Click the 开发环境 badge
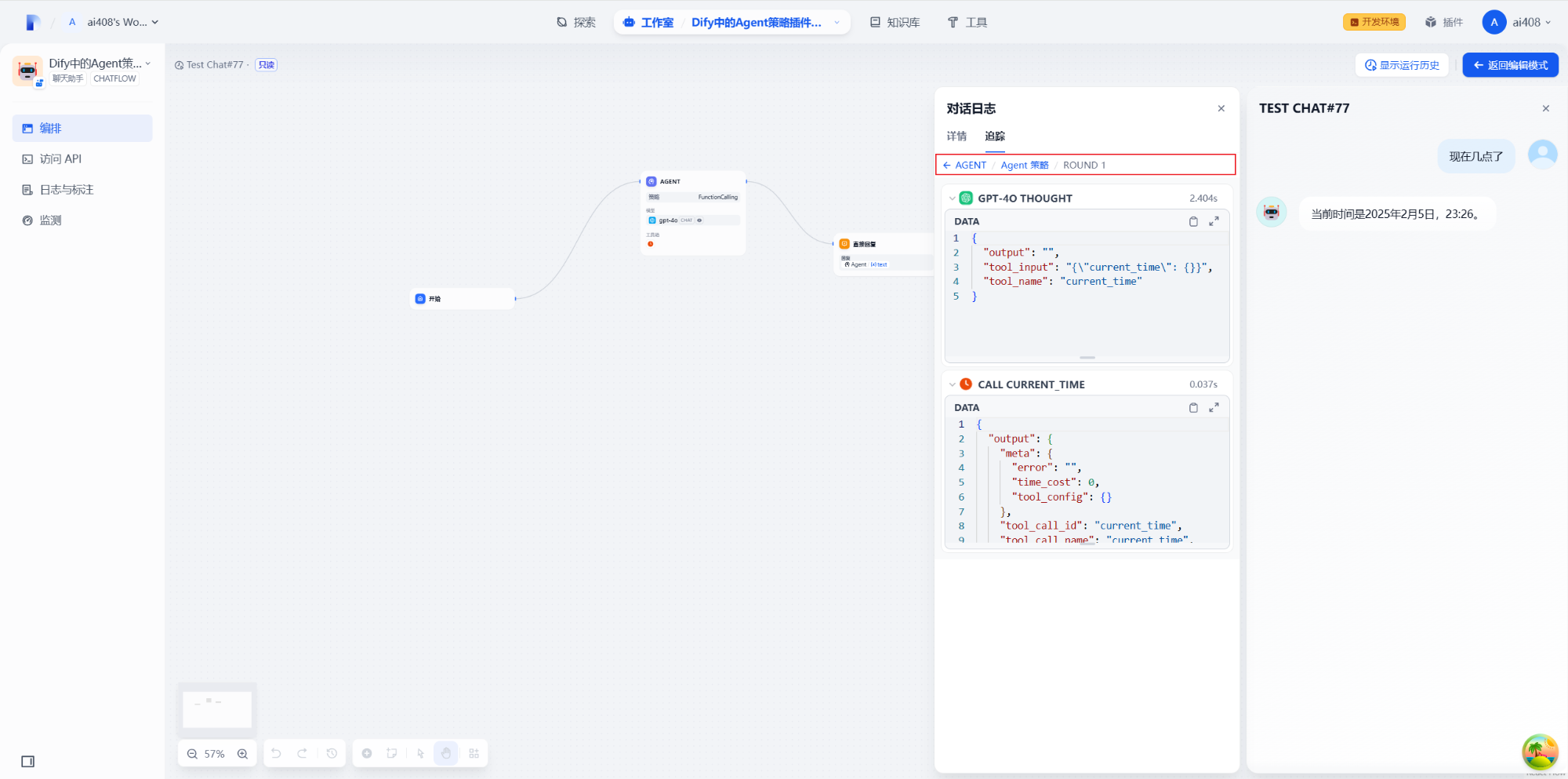Screen dimensions: 1568x779 click(x=1374, y=22)
